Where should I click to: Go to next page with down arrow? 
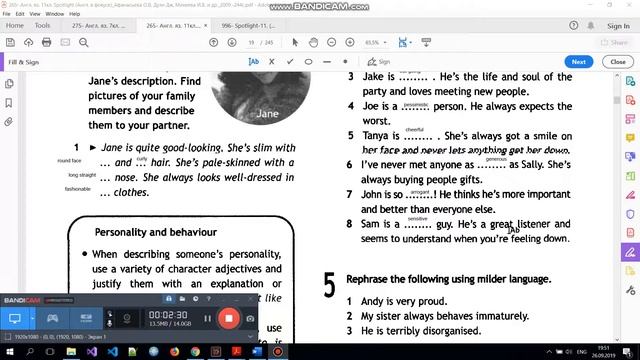[x=232, y=42]
